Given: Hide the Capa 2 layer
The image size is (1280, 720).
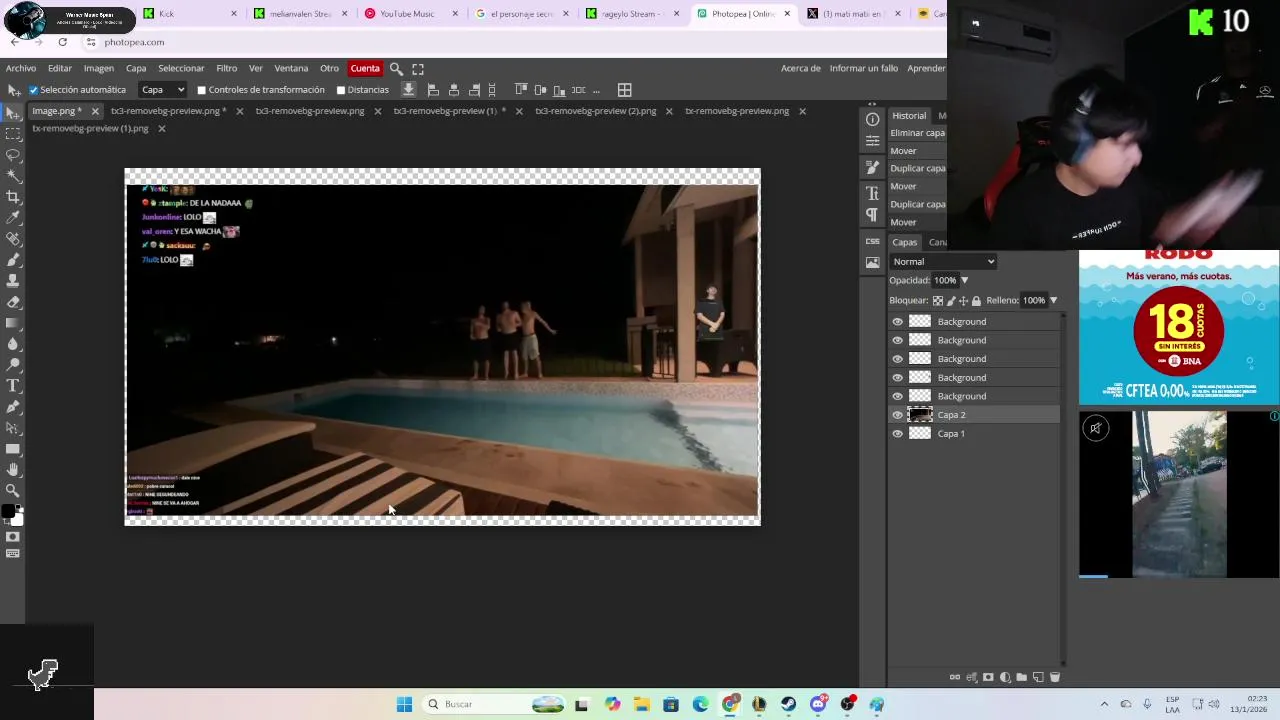Looking at the screenshot, I should click(x=897, y=415).
